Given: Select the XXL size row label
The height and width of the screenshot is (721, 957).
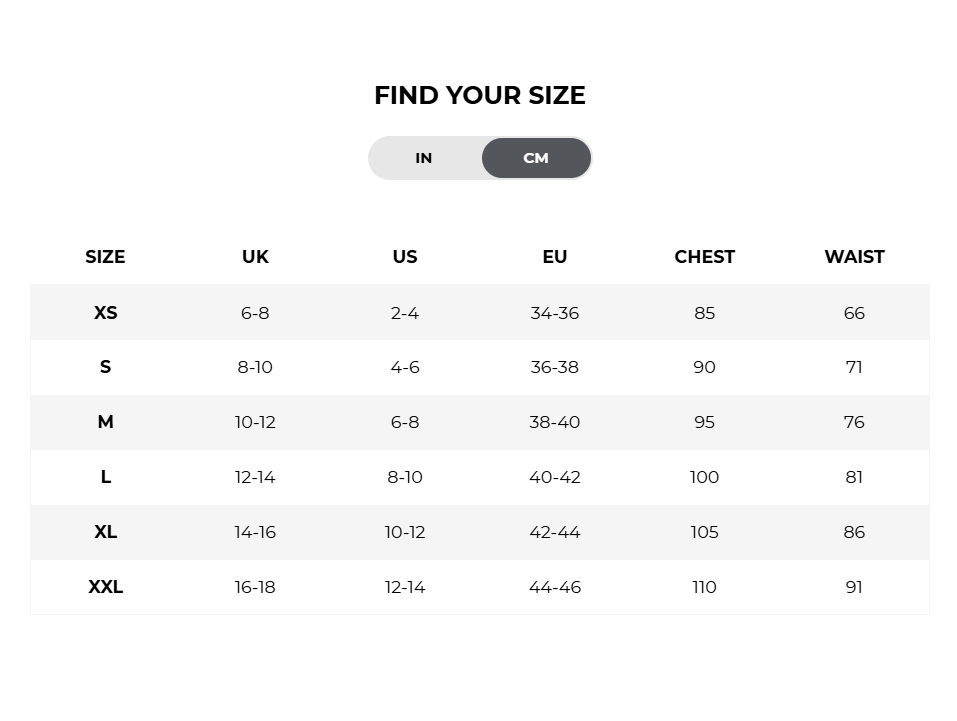Looking at the screenshot, I should (x=106, y=587).
